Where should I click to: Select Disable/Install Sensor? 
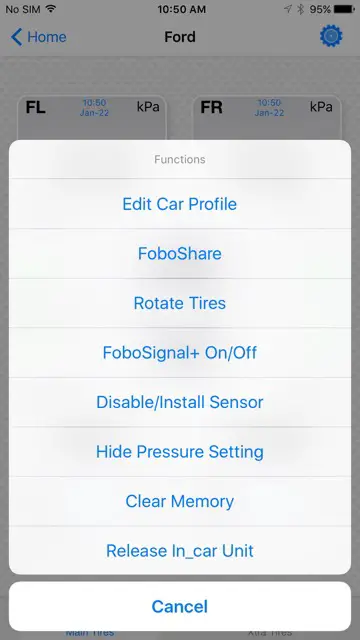point(180,402)
